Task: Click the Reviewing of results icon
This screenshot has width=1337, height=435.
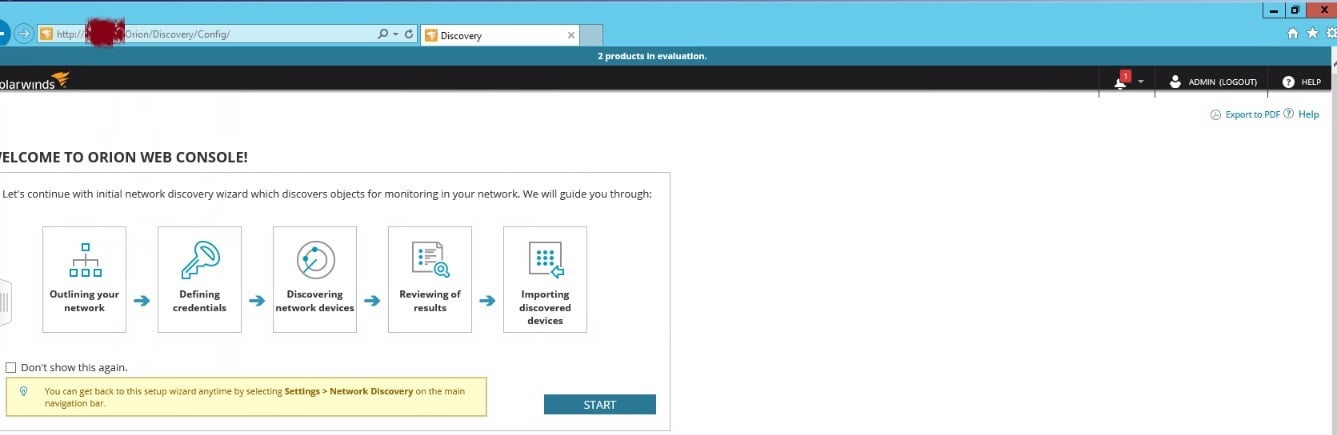Action: point(430,259)
